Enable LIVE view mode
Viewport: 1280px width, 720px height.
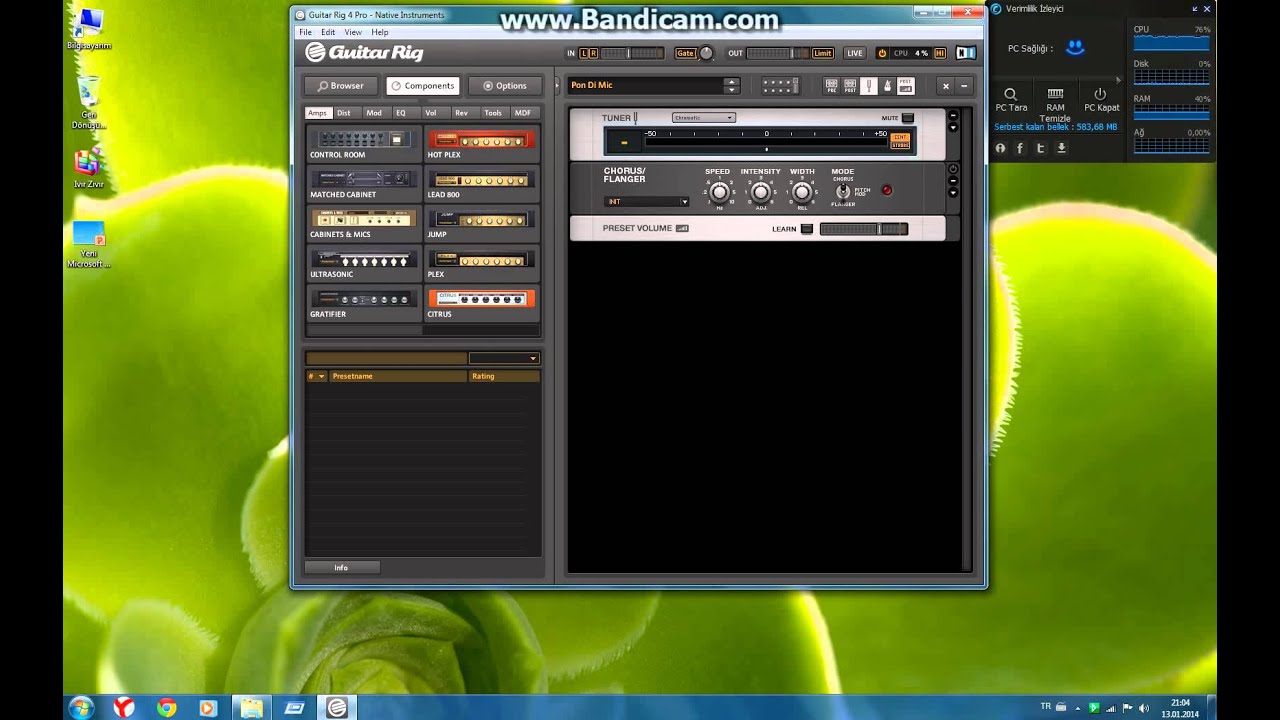[854, 53]
